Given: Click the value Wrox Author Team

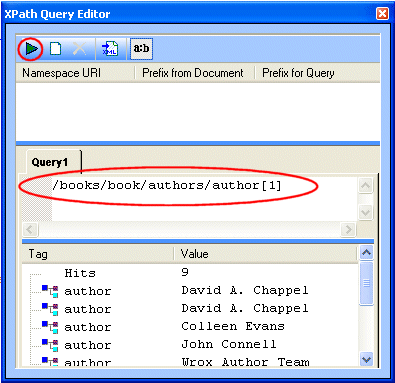Looking at the screenshot, I should tap(245, 362).
